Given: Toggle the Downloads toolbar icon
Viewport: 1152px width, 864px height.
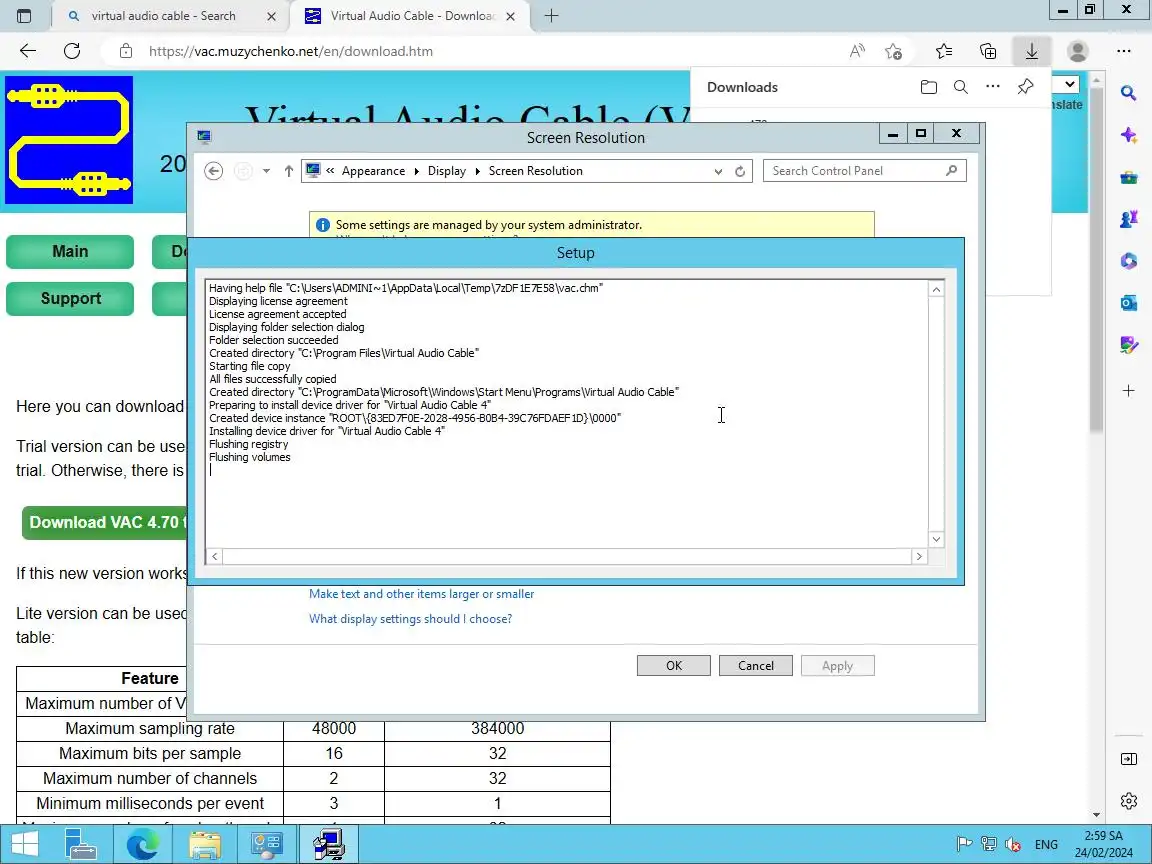Looking at the screenshot, I should [1032, 51].
